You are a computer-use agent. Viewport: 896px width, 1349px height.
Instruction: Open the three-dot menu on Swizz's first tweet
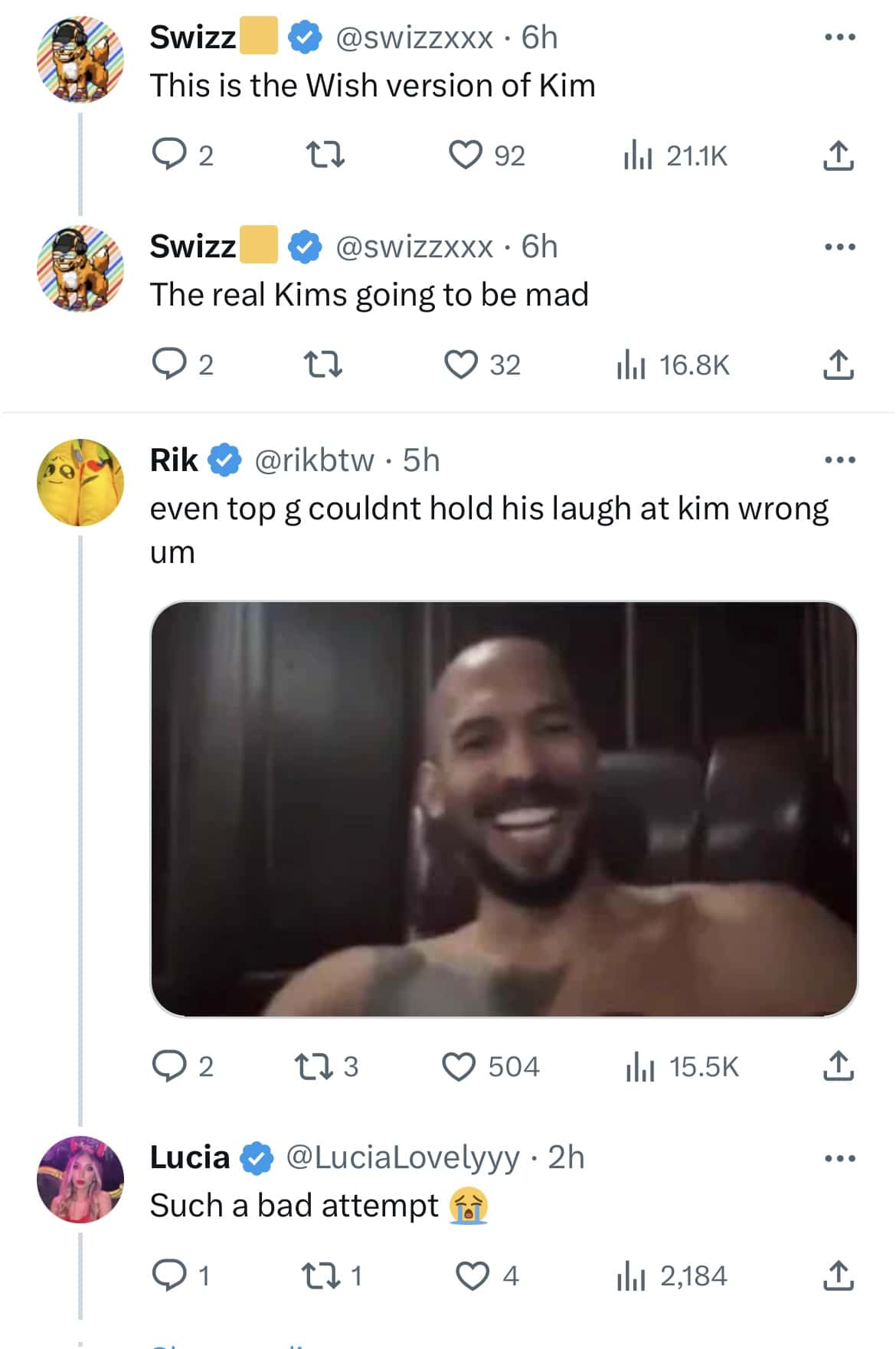pyautogui.click(x=841, y=37)
